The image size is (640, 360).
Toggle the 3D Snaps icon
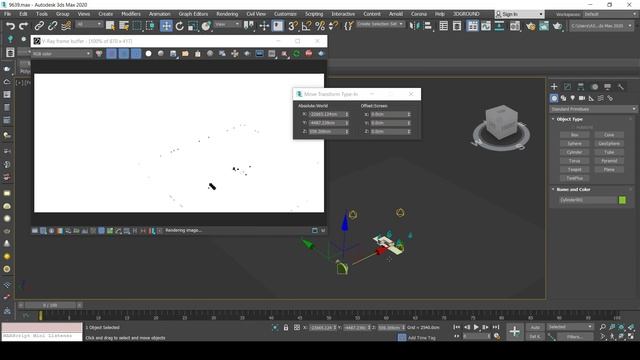[x=293, y=26]
